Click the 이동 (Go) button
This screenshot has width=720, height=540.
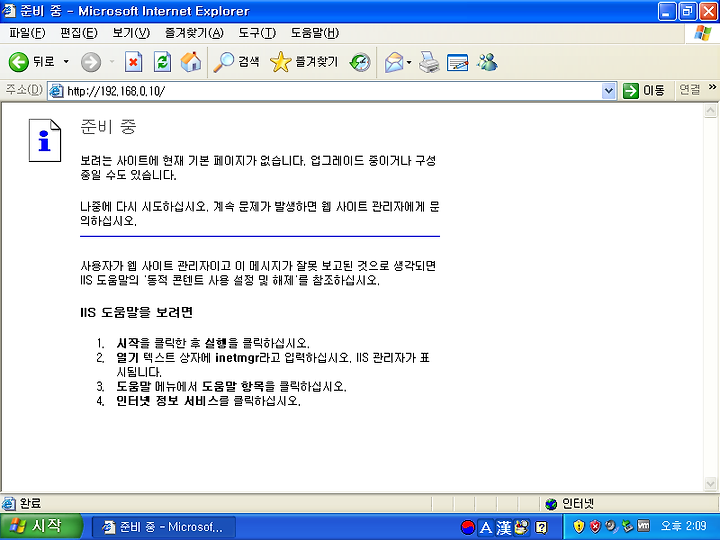point(644,90)
